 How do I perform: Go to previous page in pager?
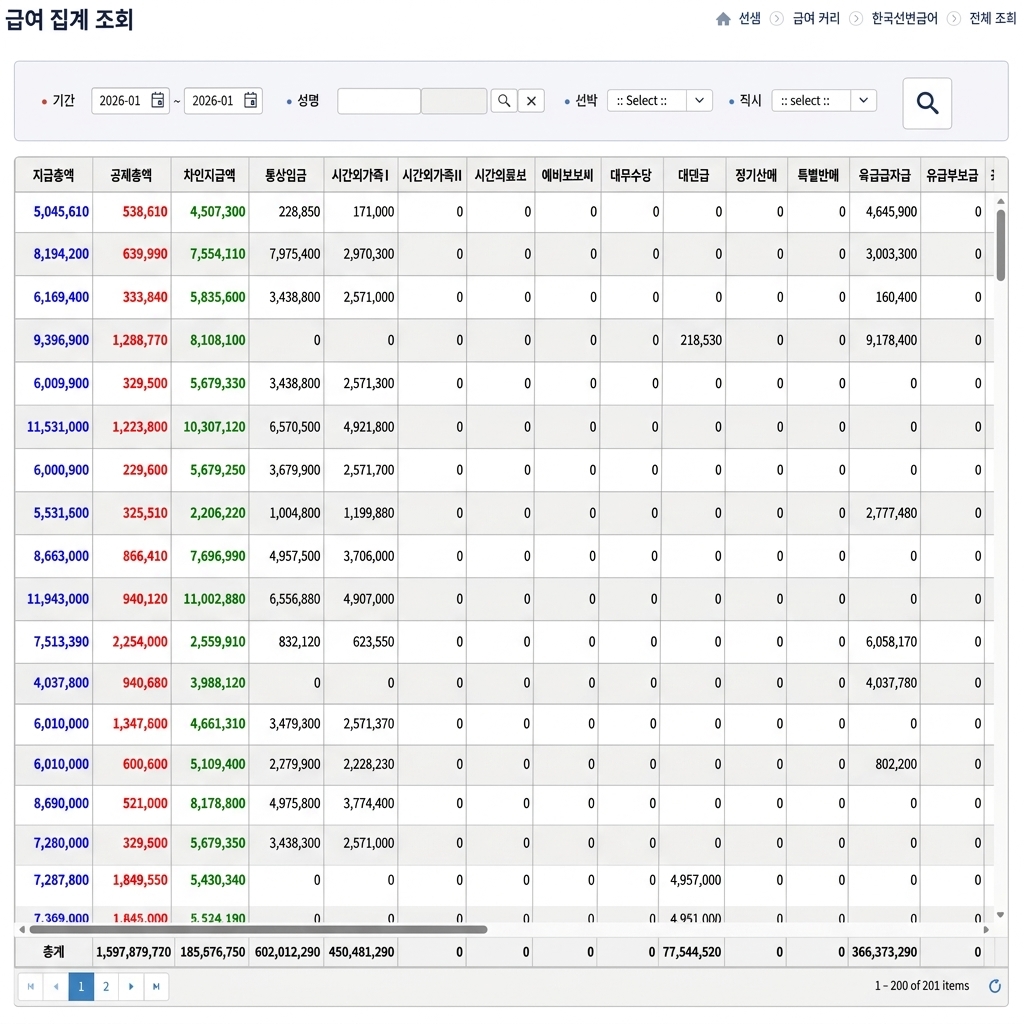click(x=56, y=986)
